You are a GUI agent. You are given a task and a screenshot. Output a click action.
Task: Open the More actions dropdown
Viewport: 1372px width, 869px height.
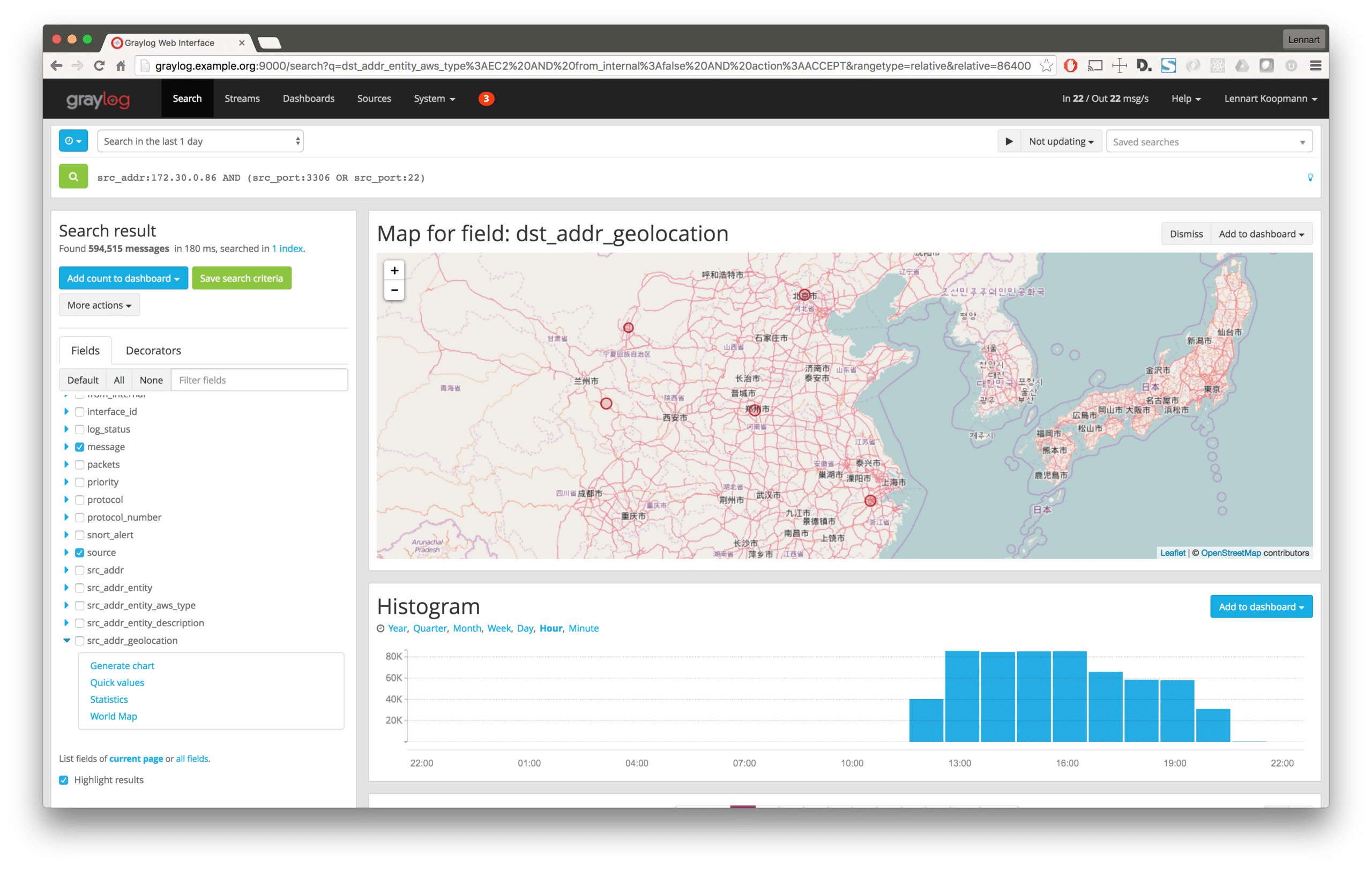pyautogui.click(x=99, y=305)
